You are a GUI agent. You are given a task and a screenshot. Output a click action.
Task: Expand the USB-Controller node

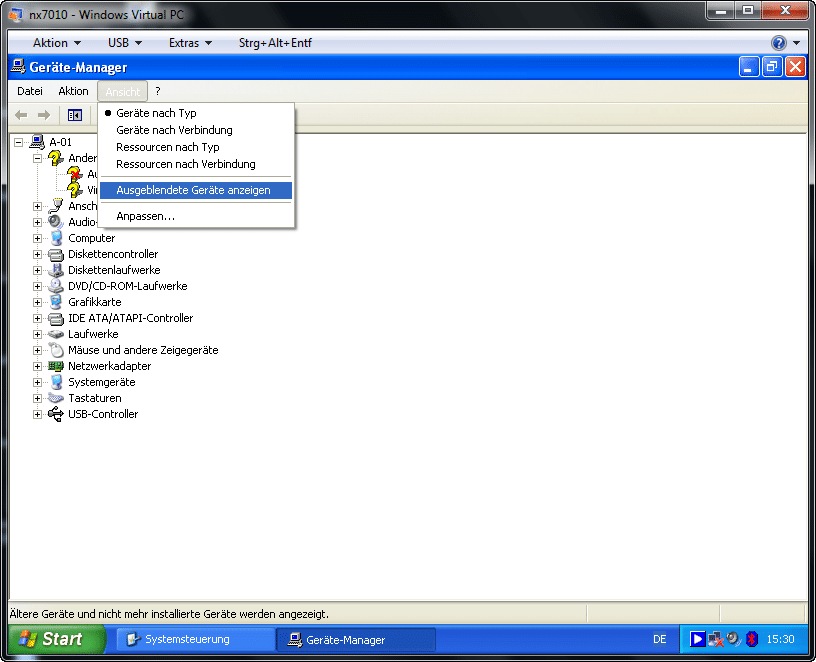click(37, 414)
